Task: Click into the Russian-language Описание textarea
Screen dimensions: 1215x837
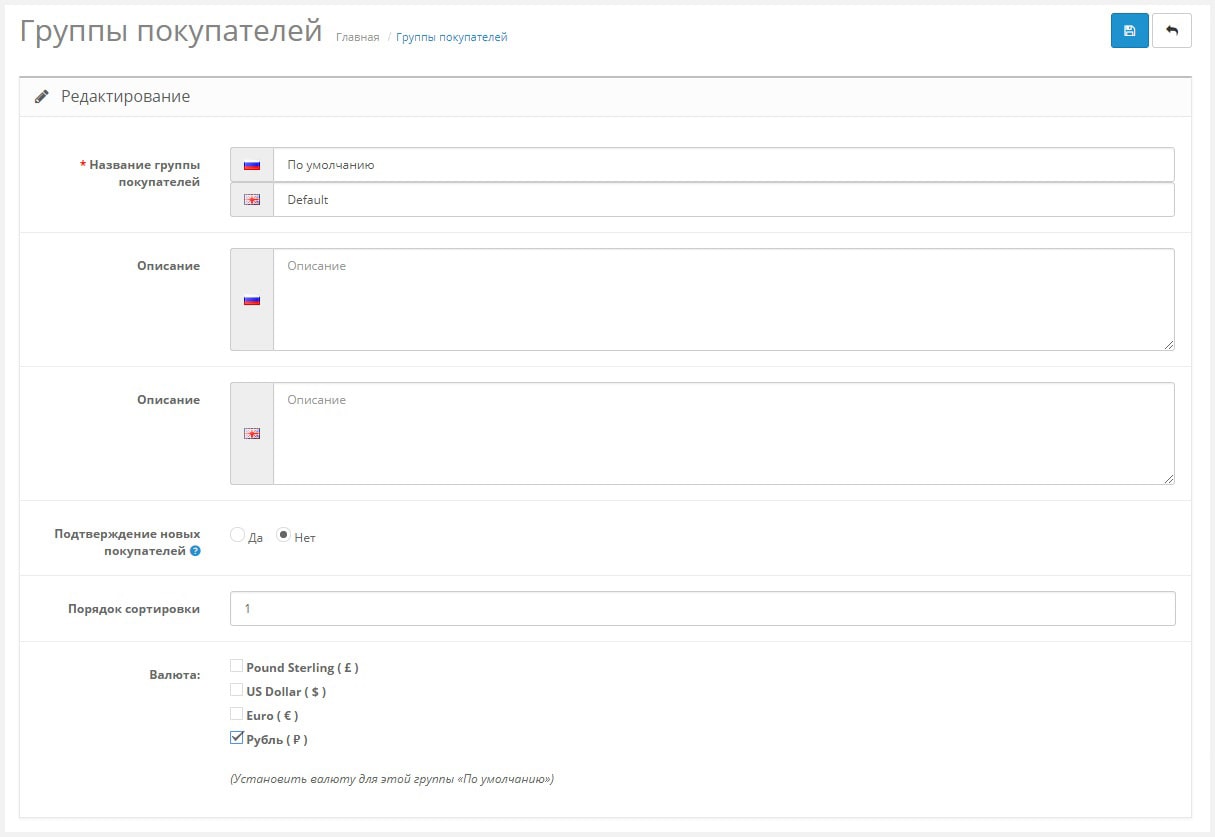Action: 724,300
